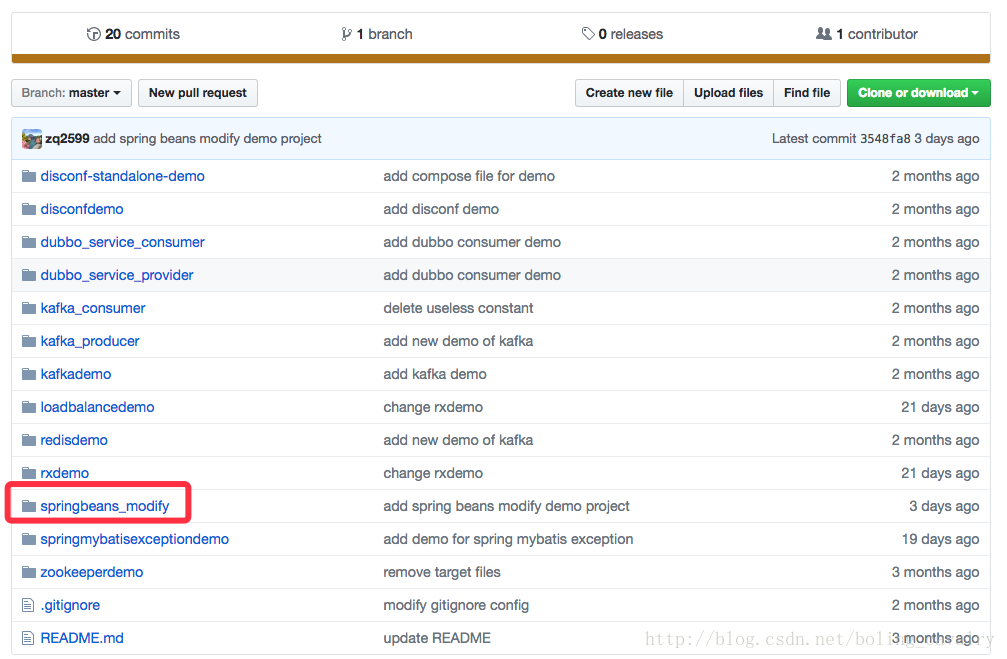Click folder icon next to loadbalancedemo
1007x659 pixels.
(x=29, y=407)
